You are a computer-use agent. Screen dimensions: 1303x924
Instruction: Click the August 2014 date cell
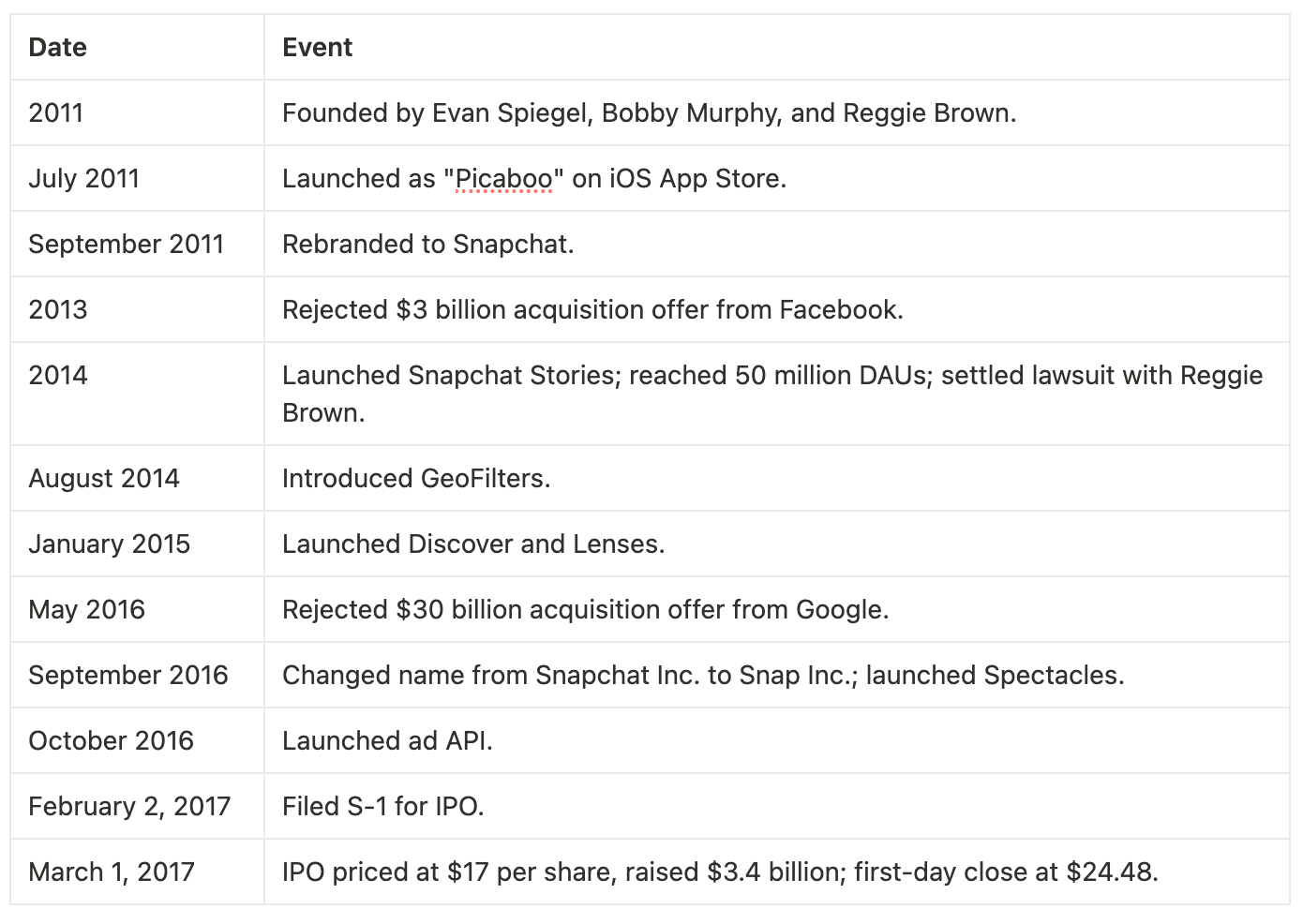click(x=137, y=478)
